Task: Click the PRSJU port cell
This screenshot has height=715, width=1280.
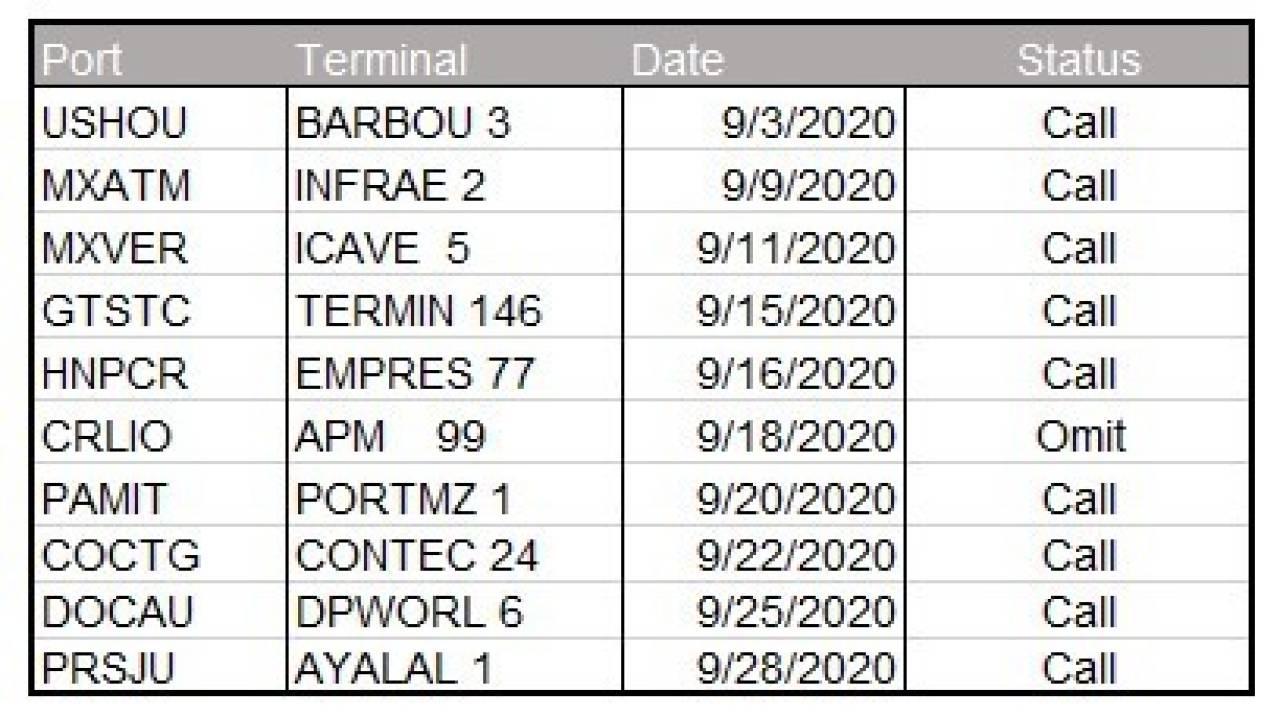Action: coord(160,665)
